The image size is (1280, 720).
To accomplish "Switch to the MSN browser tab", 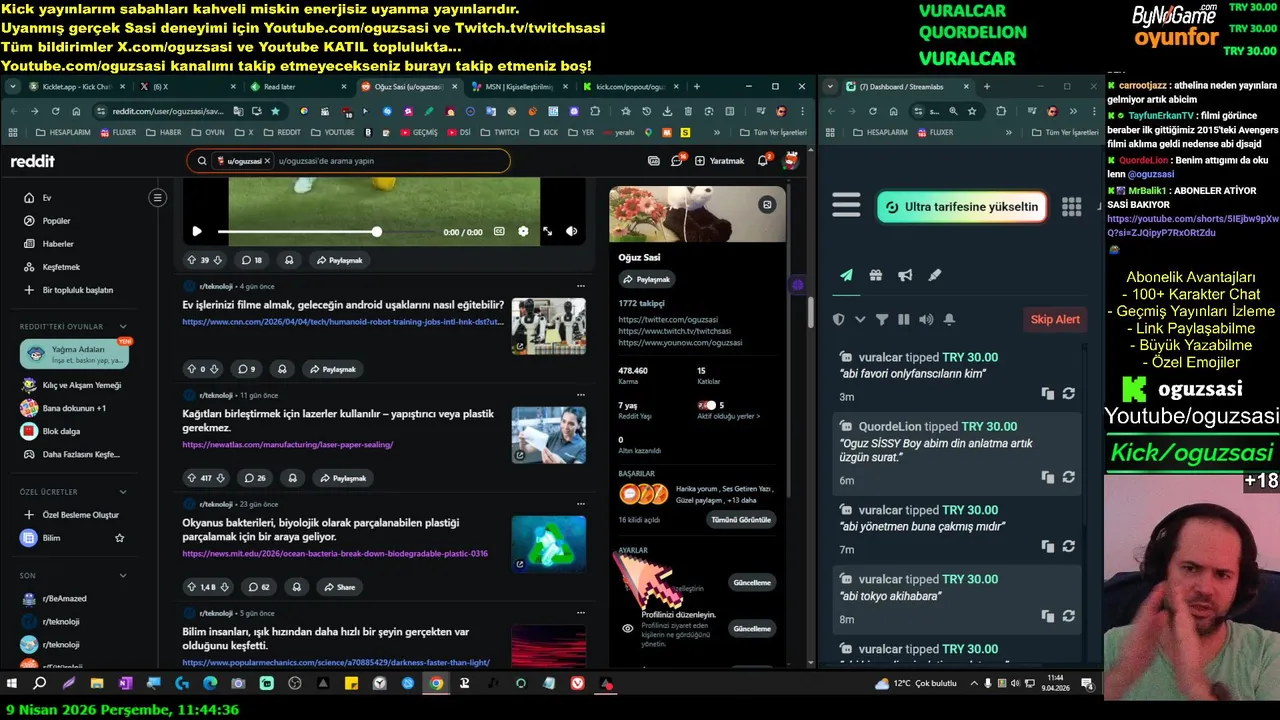I will pos(517,87).
